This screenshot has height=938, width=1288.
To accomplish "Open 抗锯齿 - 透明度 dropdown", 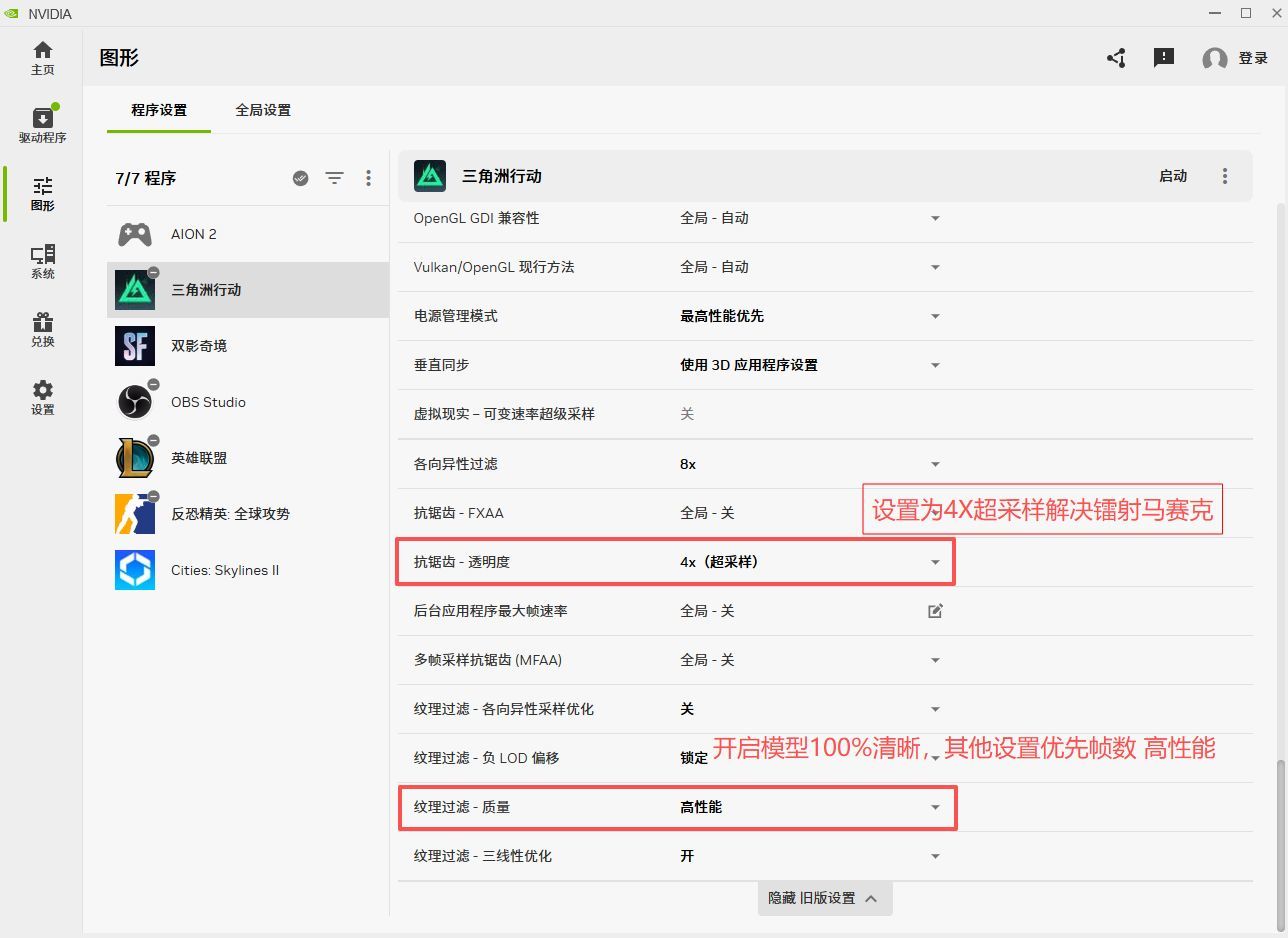I will 935,562.
